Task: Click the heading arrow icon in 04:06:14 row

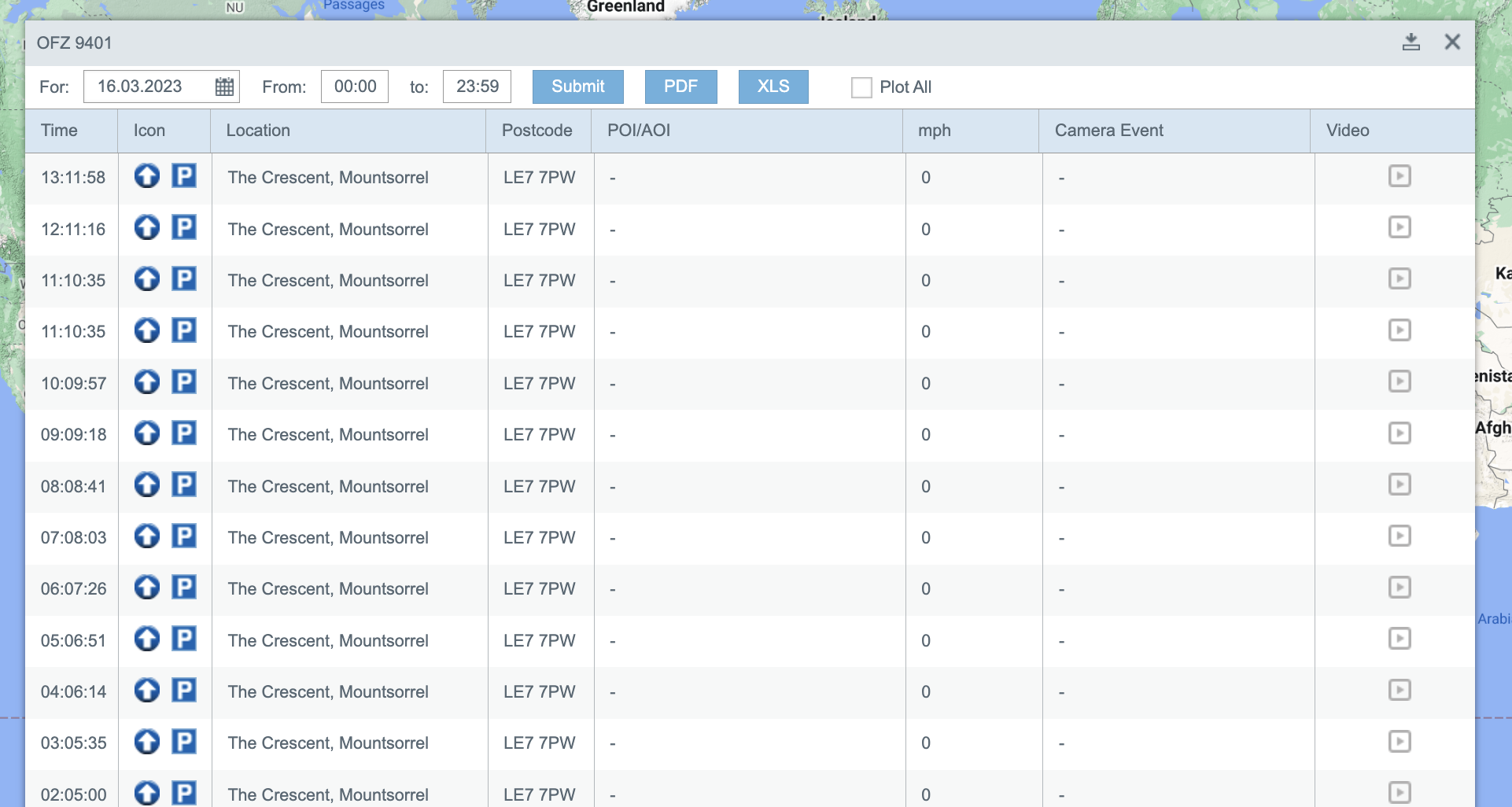Action: coord(147,691)
